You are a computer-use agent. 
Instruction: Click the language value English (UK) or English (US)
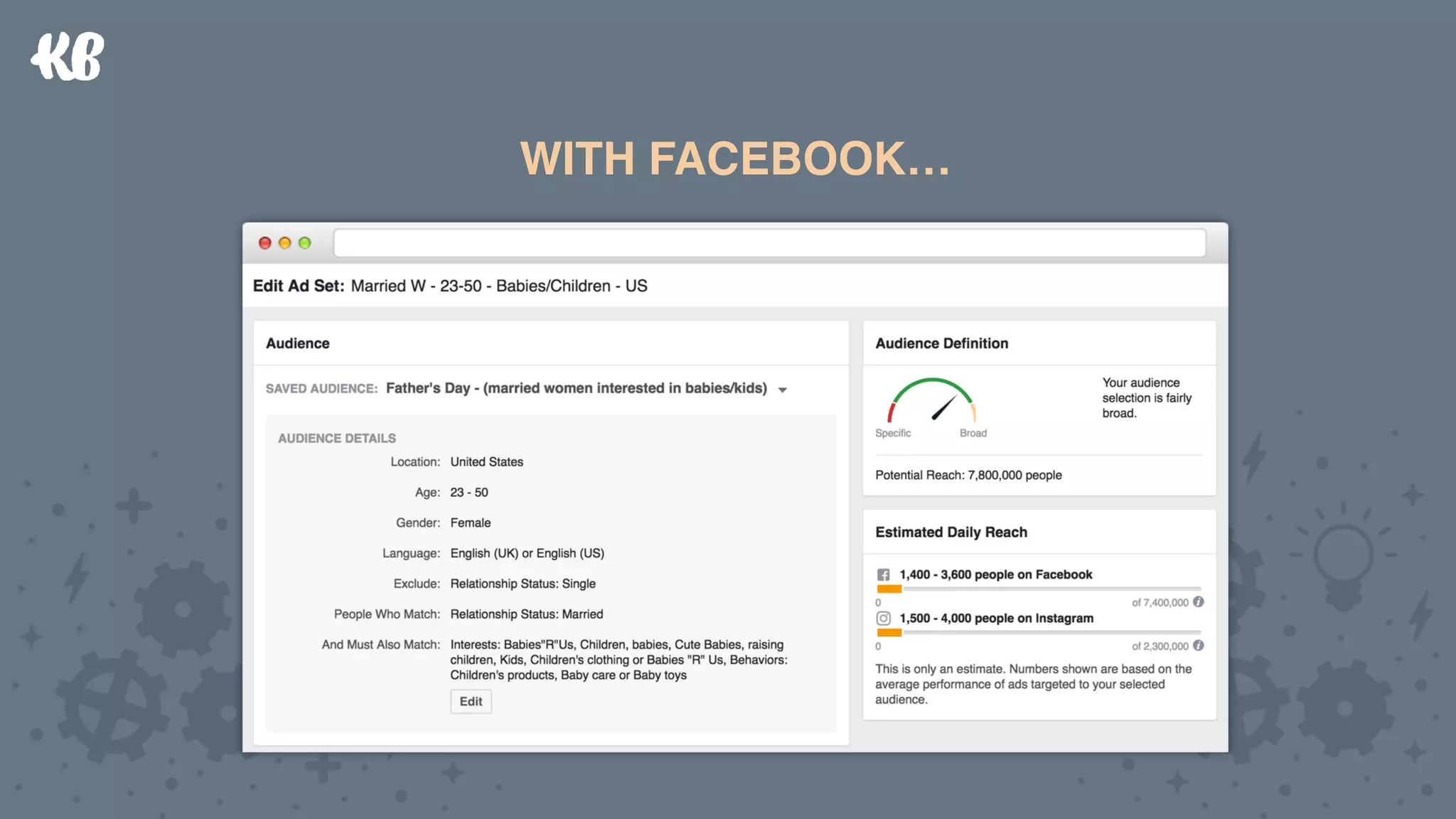pos(528,554)
